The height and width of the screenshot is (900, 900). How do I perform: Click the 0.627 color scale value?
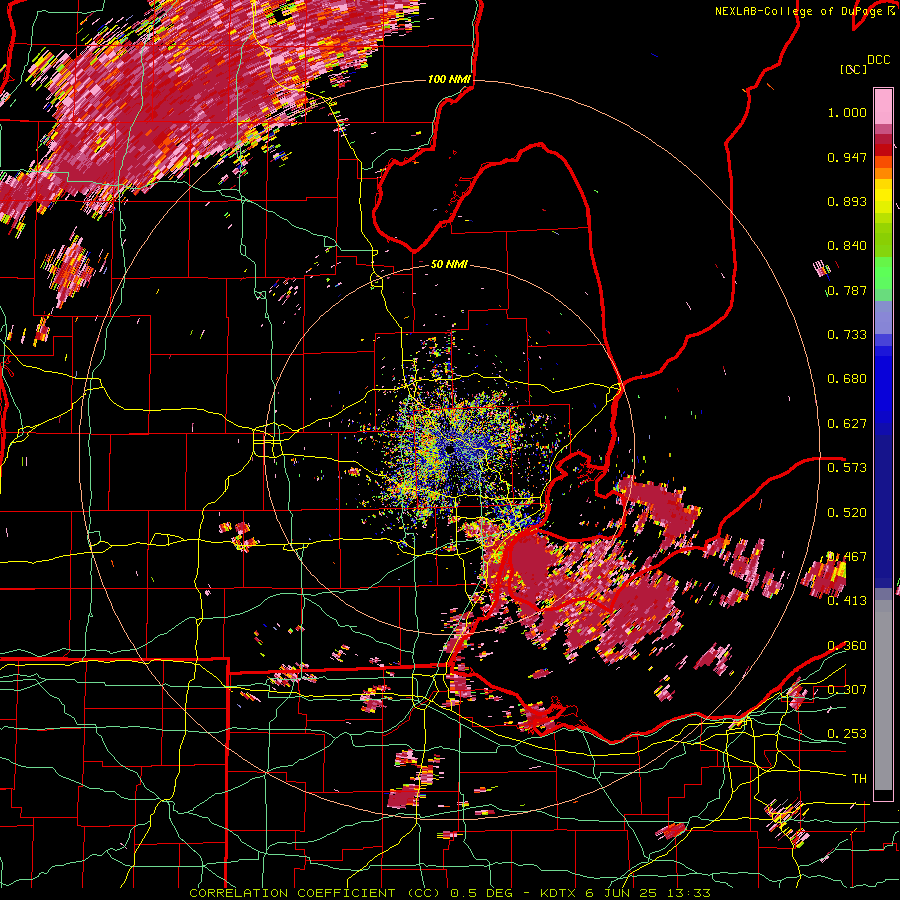click(x=847, y=424)
